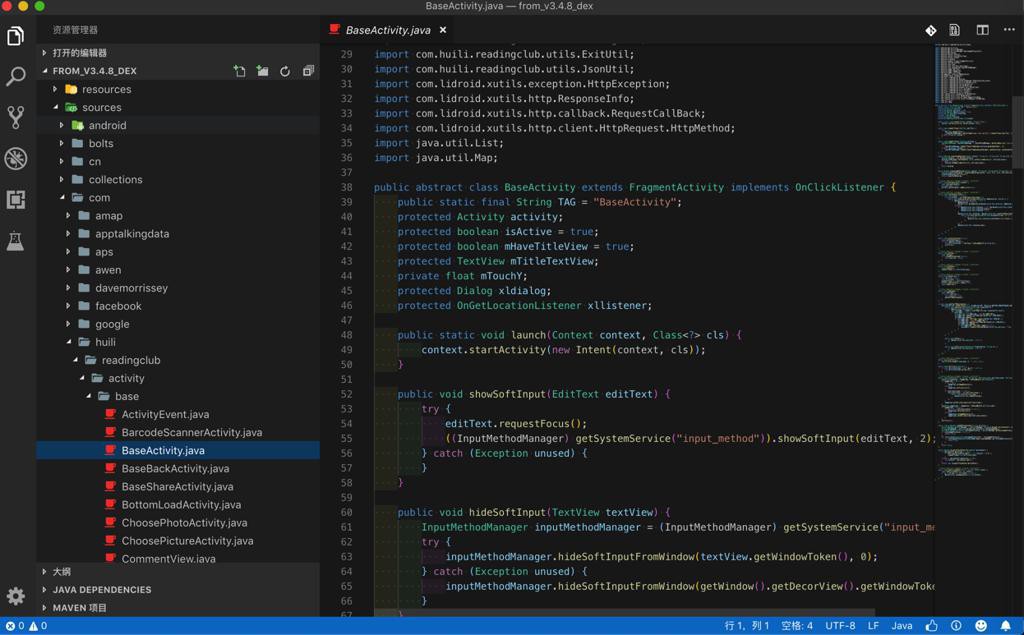Expand the collections folder
1024x635 pixels.
point(178,180)
